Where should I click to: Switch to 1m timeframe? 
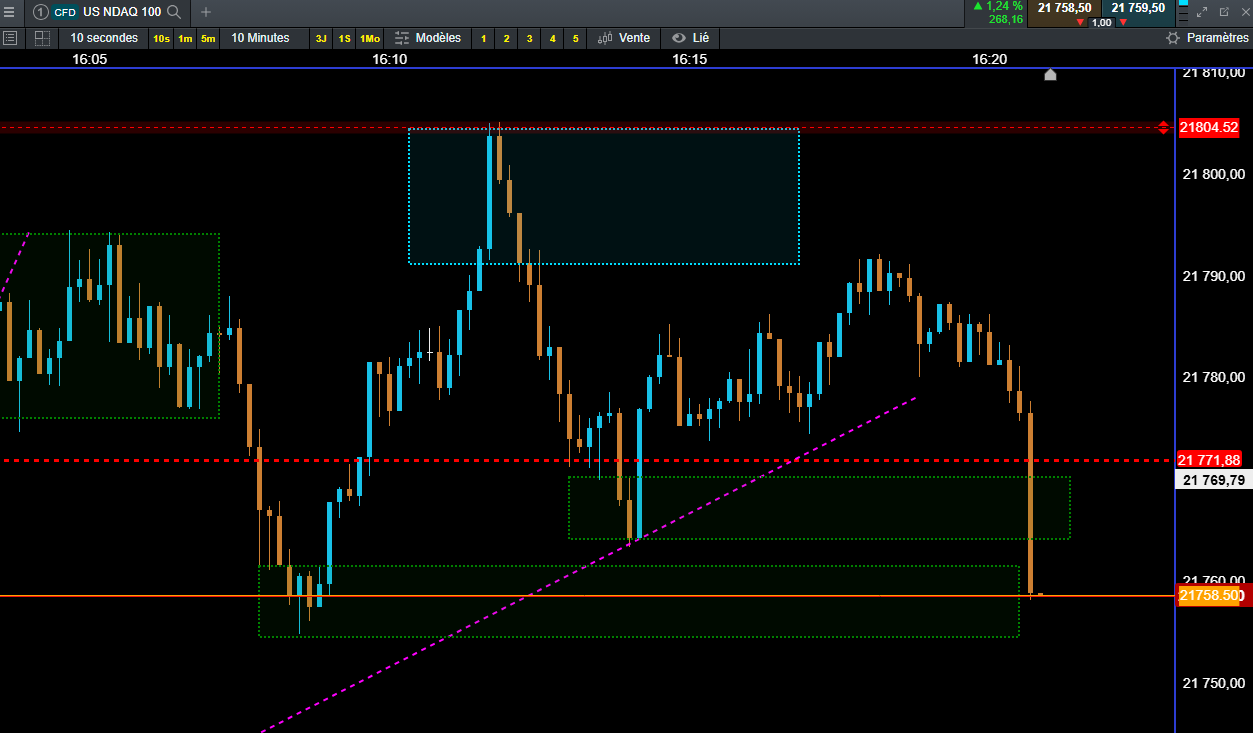point(185,38)
